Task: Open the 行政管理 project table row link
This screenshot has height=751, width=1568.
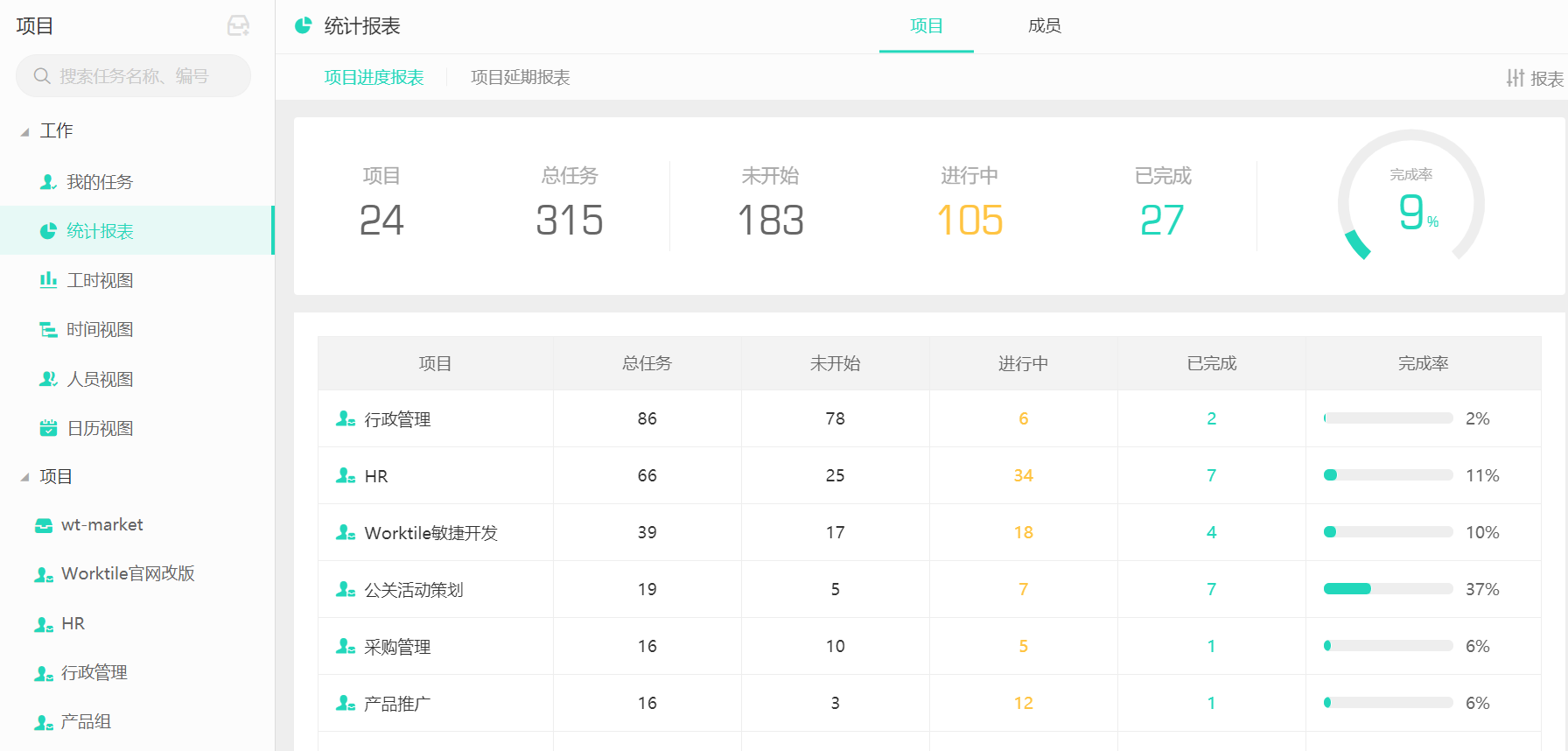Action: pos(397,419)
